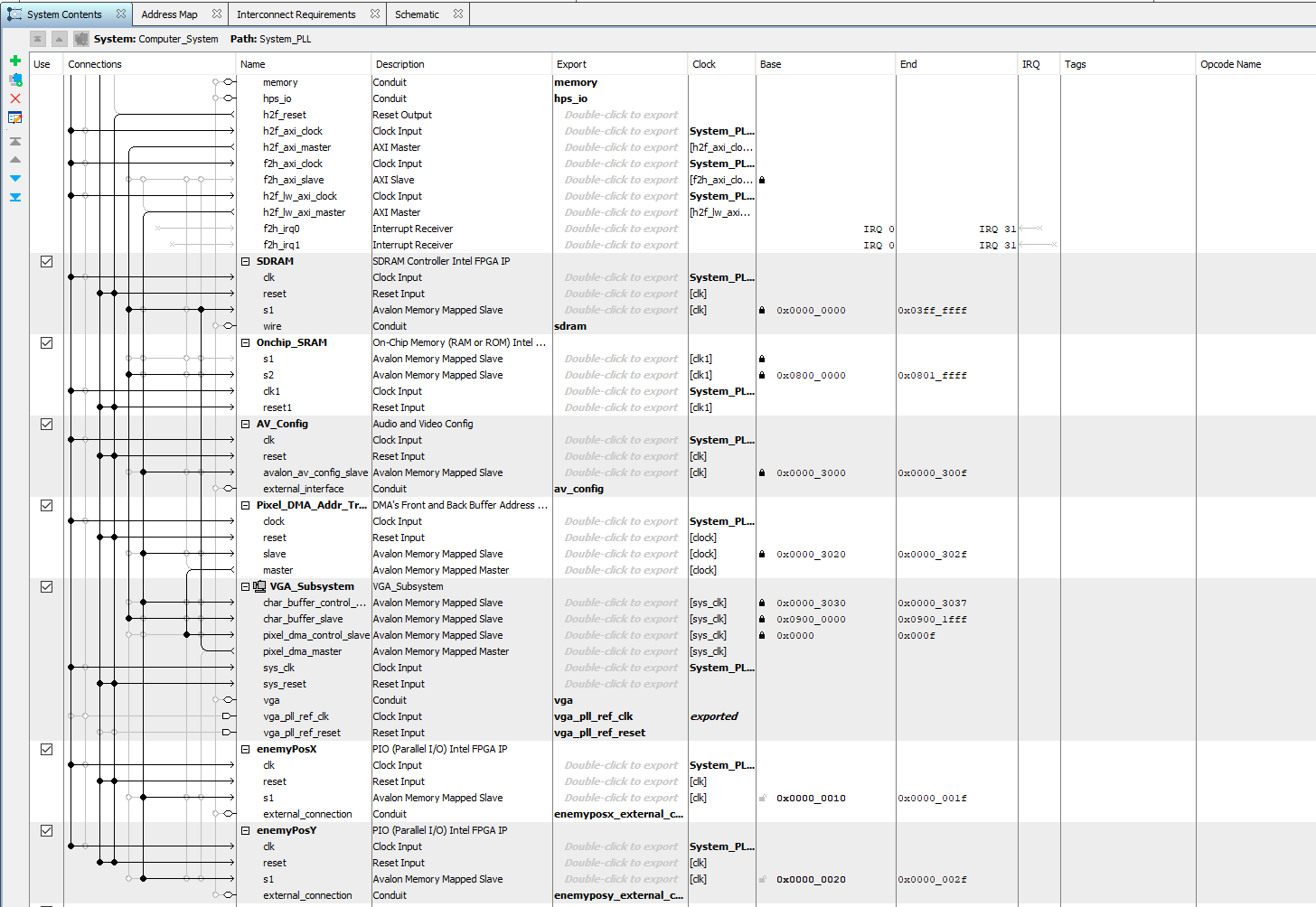Collapse the VGA_Subsystem tree node
The height and width of the screenshot is (907, 1316).
(245, 587)
